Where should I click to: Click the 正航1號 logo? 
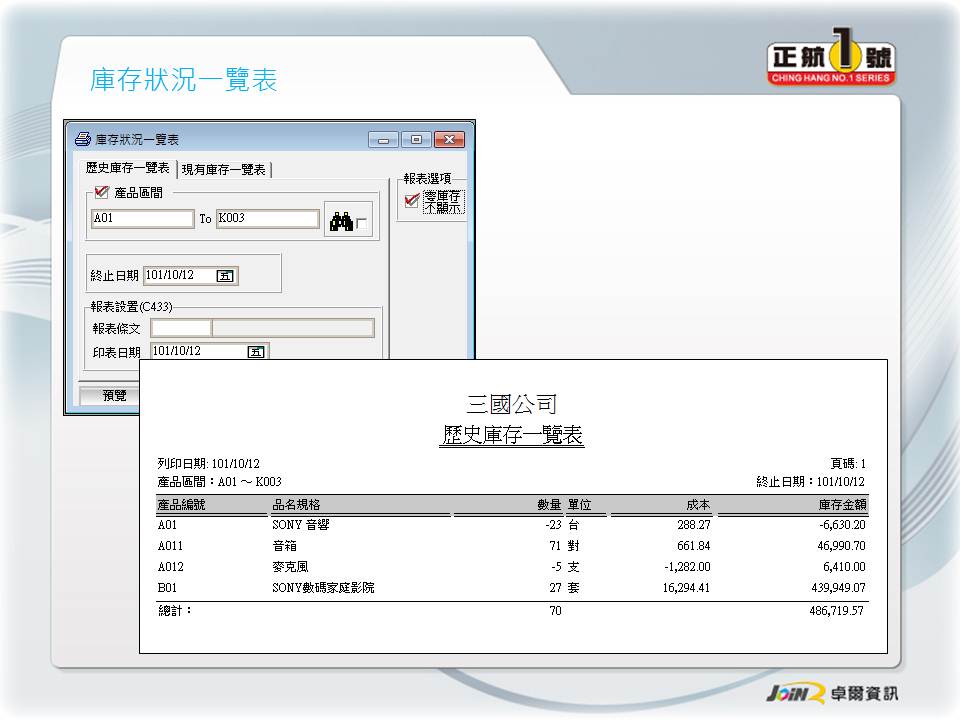(x=831, y=61)
